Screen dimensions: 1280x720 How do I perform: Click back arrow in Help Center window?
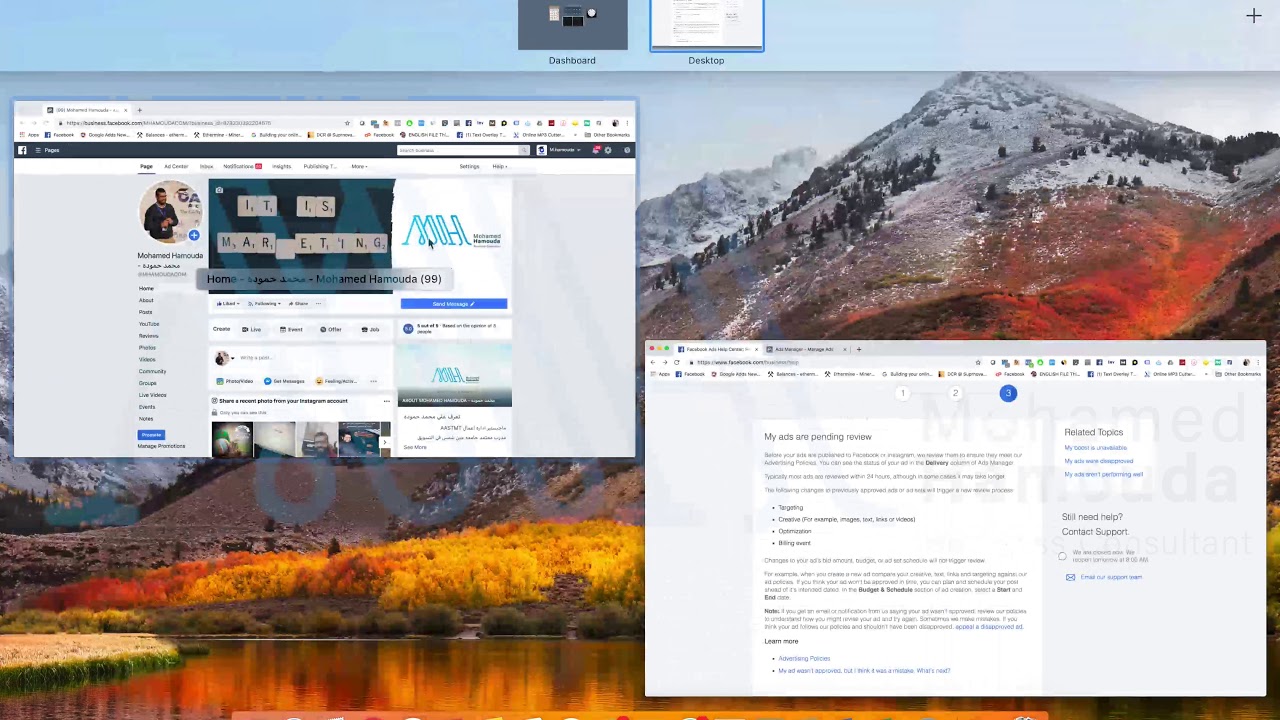[x=652, y=362]
